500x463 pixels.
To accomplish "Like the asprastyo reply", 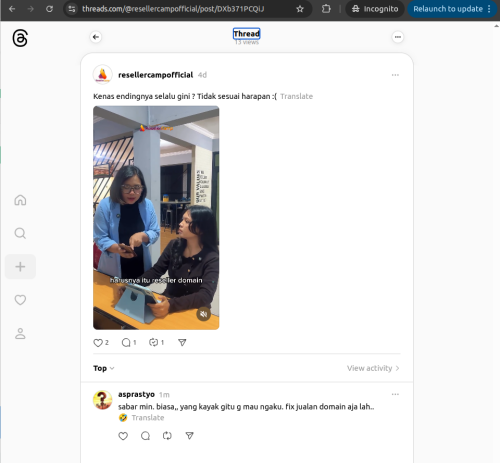I will (123, 436).
